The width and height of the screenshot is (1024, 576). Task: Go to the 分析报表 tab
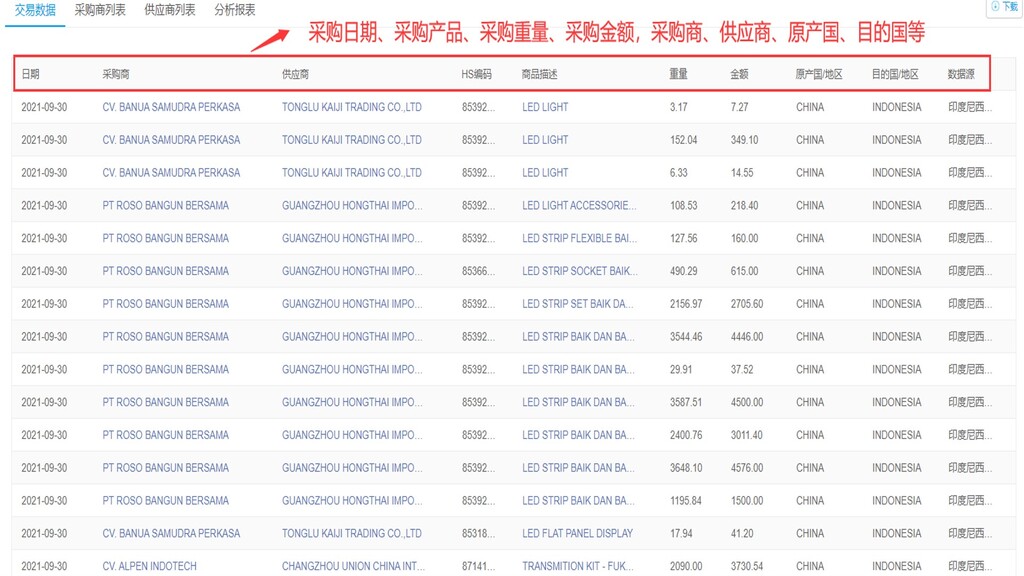[235, 10]
